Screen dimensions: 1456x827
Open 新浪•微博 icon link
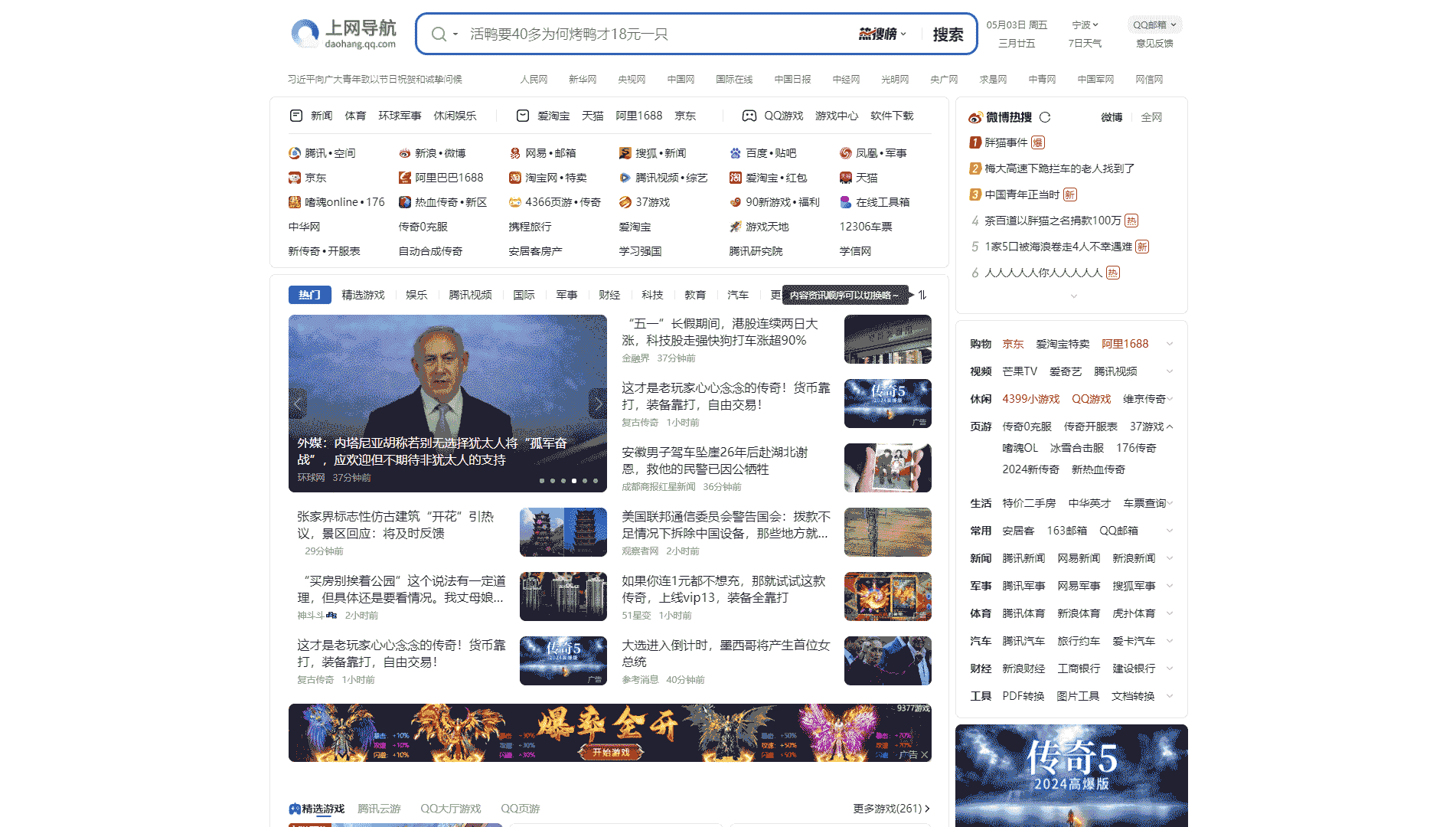405,153
